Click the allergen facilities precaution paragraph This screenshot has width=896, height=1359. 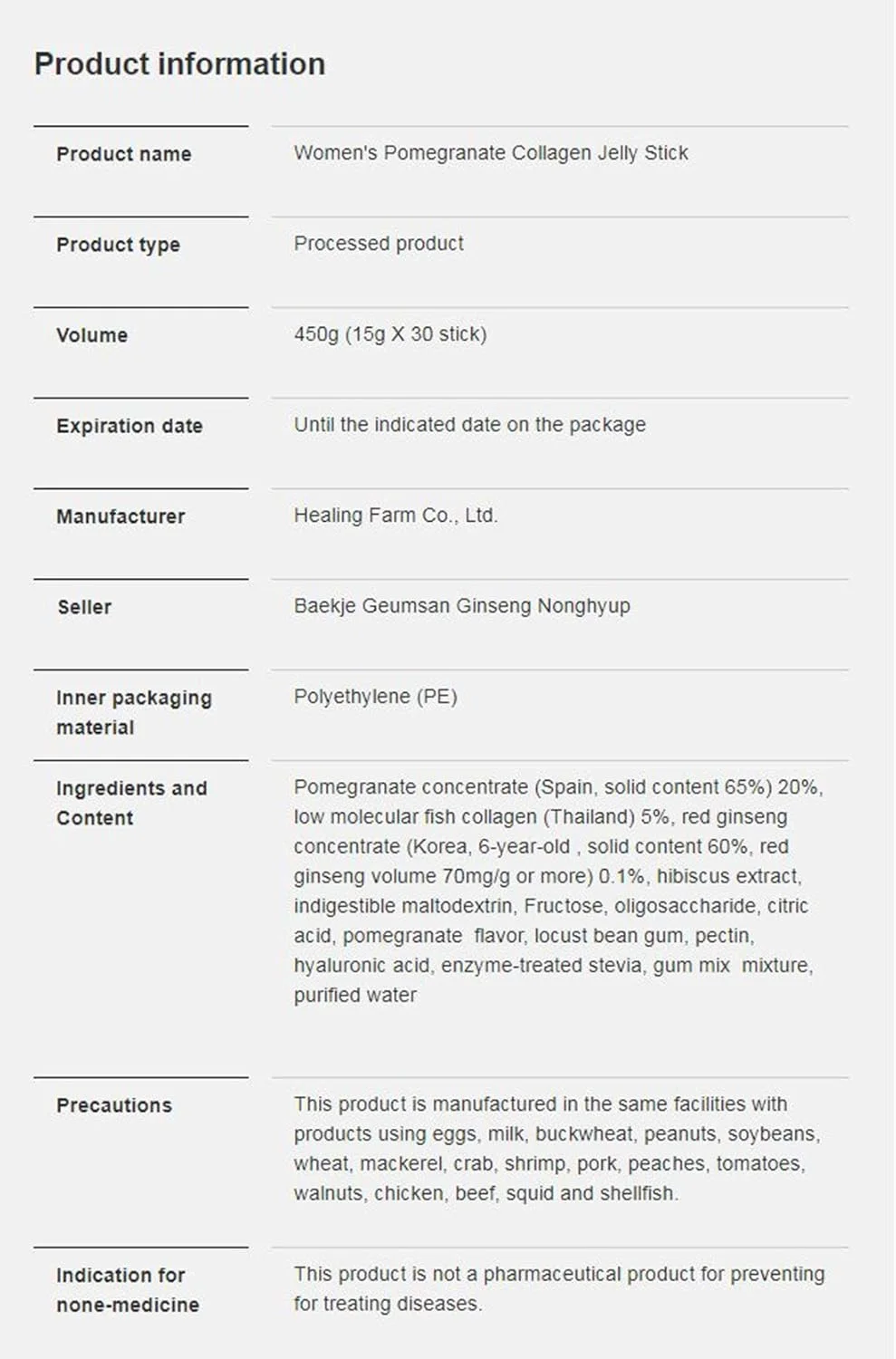click(x=555, y=1149)
